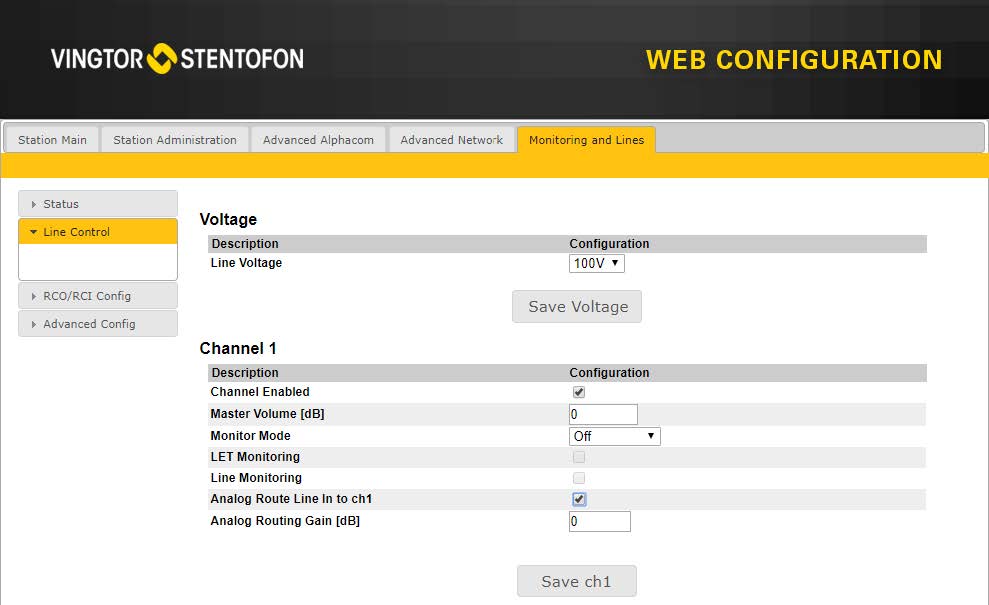Select the Advanced Network tab
Screen dimensions: 989x605
coord(451,140)
